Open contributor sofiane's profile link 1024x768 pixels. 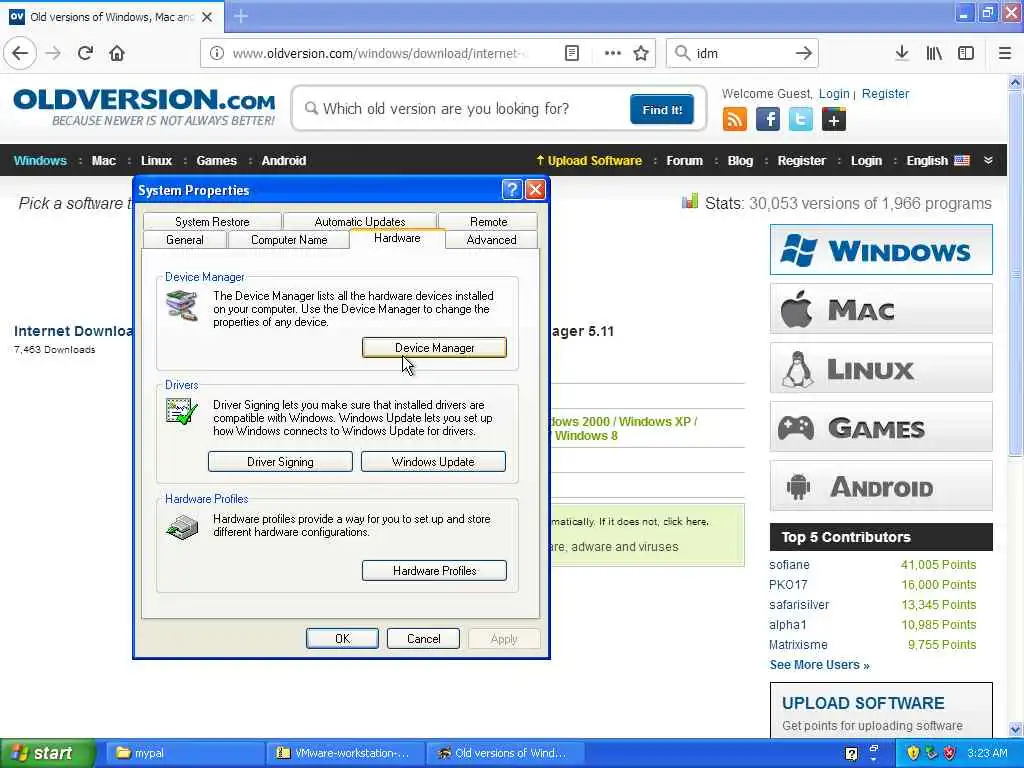[789, 565]
